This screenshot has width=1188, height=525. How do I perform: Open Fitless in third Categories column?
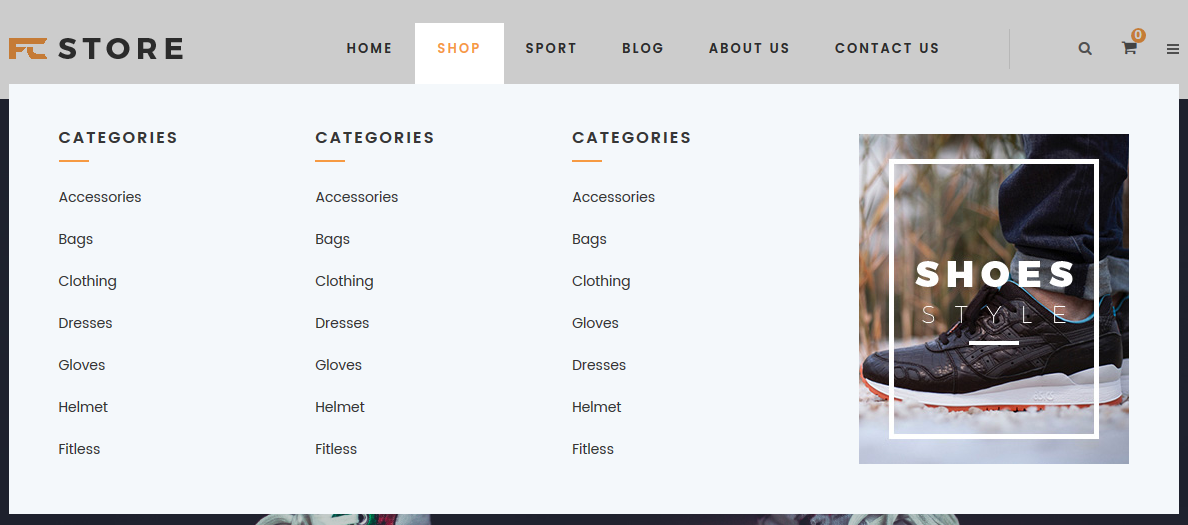coord(592,448)
